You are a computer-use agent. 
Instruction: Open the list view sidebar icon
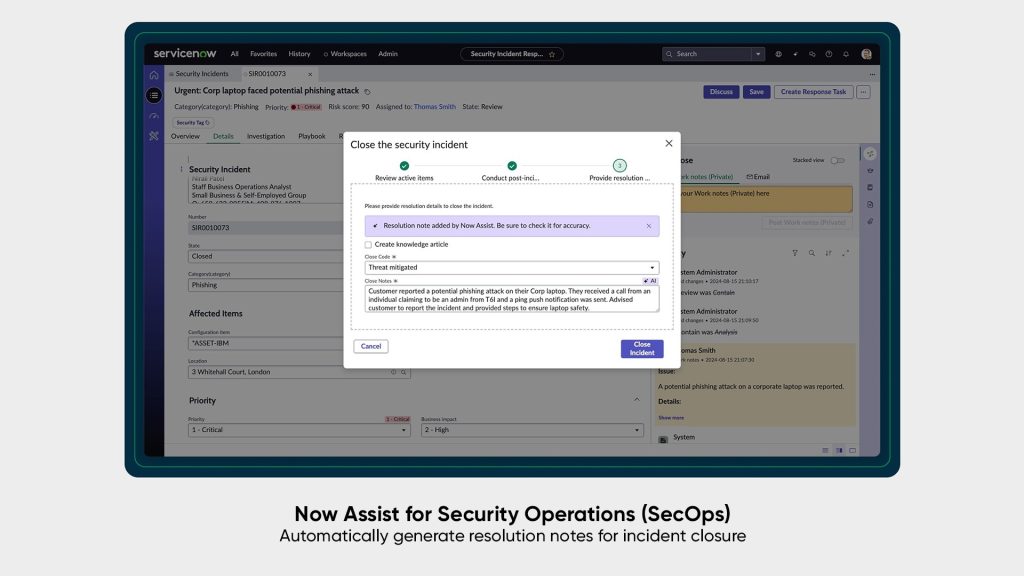(x=154, y=95)
